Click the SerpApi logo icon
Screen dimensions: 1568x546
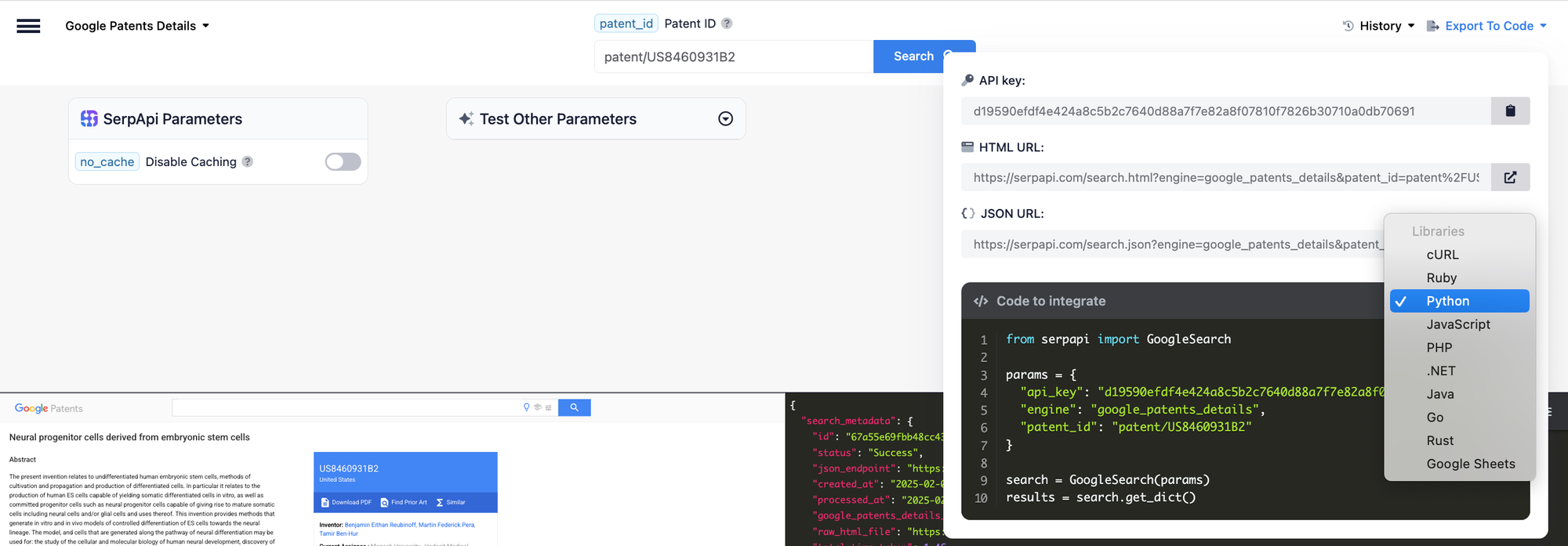click(x=89, y=118)
